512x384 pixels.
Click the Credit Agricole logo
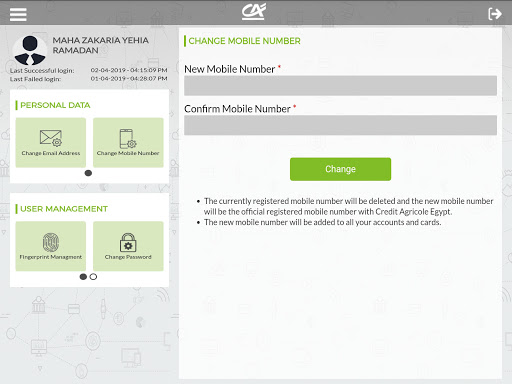[x=254, y=12]
